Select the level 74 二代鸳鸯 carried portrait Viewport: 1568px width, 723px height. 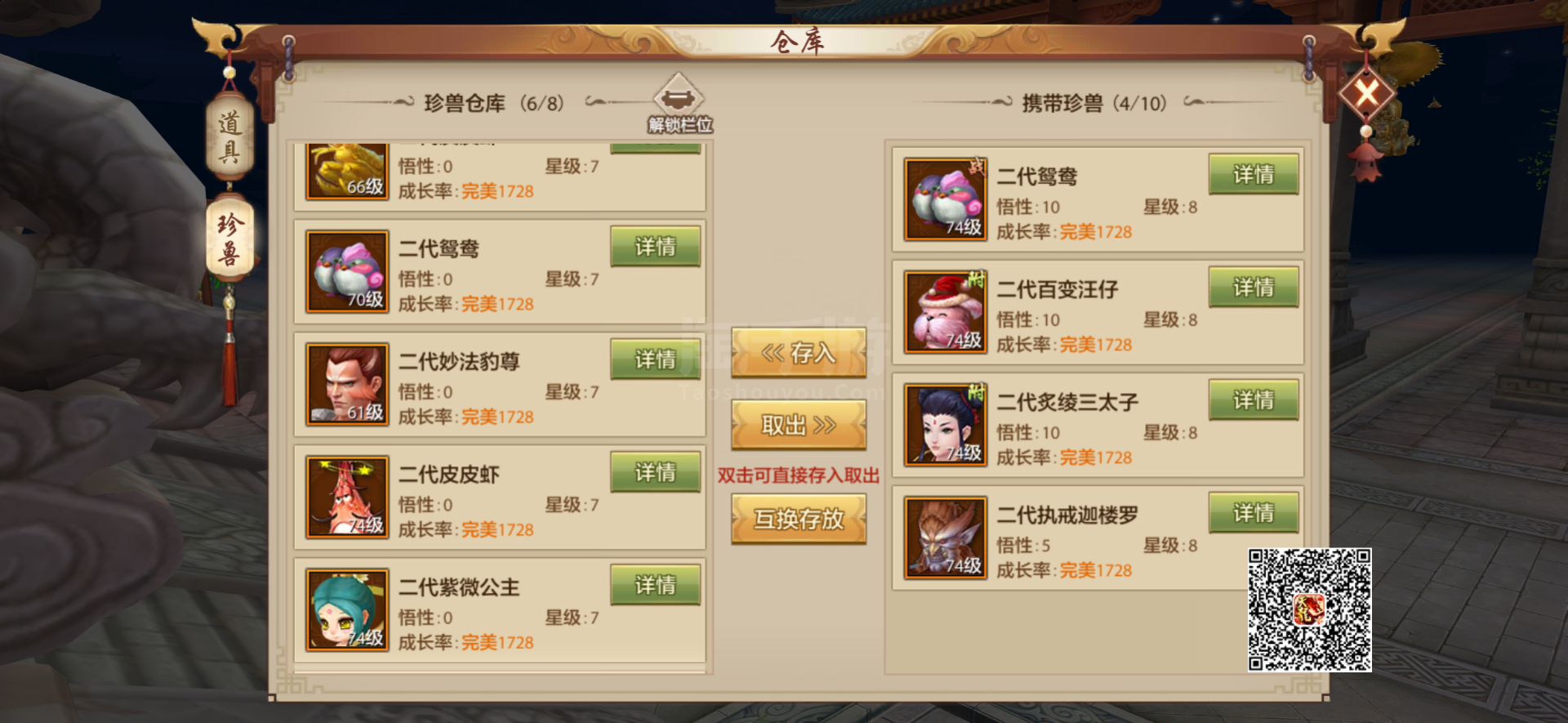946,199
